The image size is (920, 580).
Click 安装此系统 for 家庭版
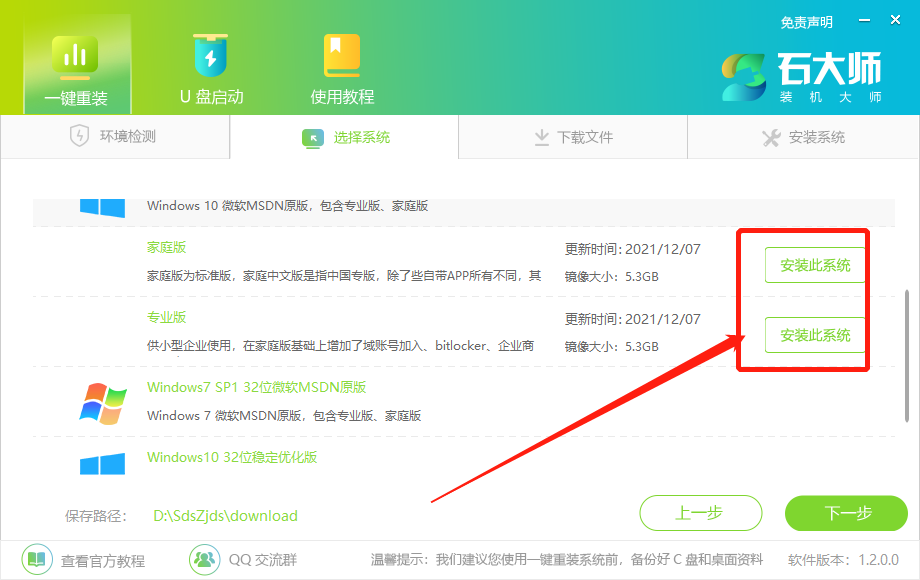813,265
